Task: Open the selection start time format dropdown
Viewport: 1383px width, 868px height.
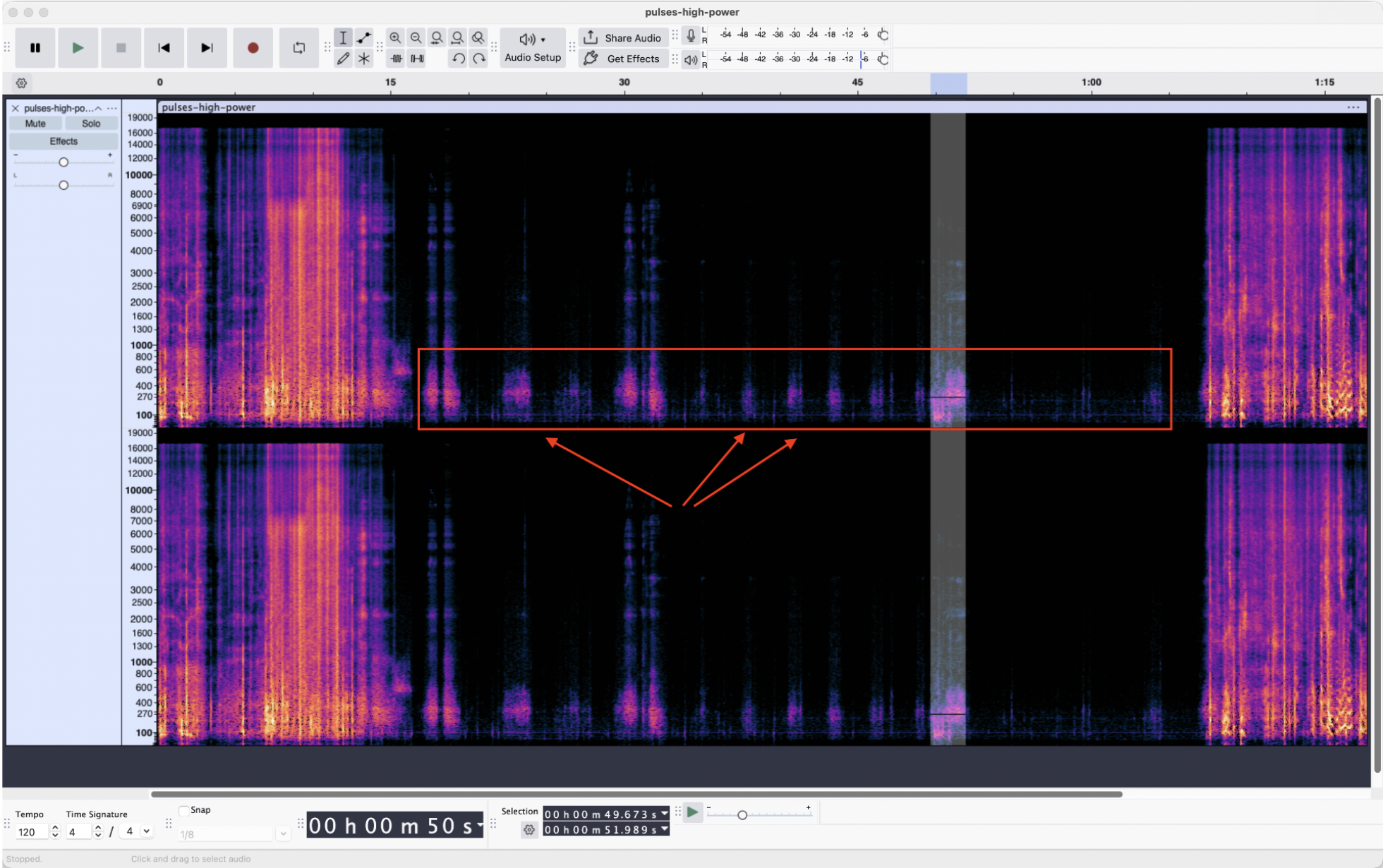Action: coord(664,814)
